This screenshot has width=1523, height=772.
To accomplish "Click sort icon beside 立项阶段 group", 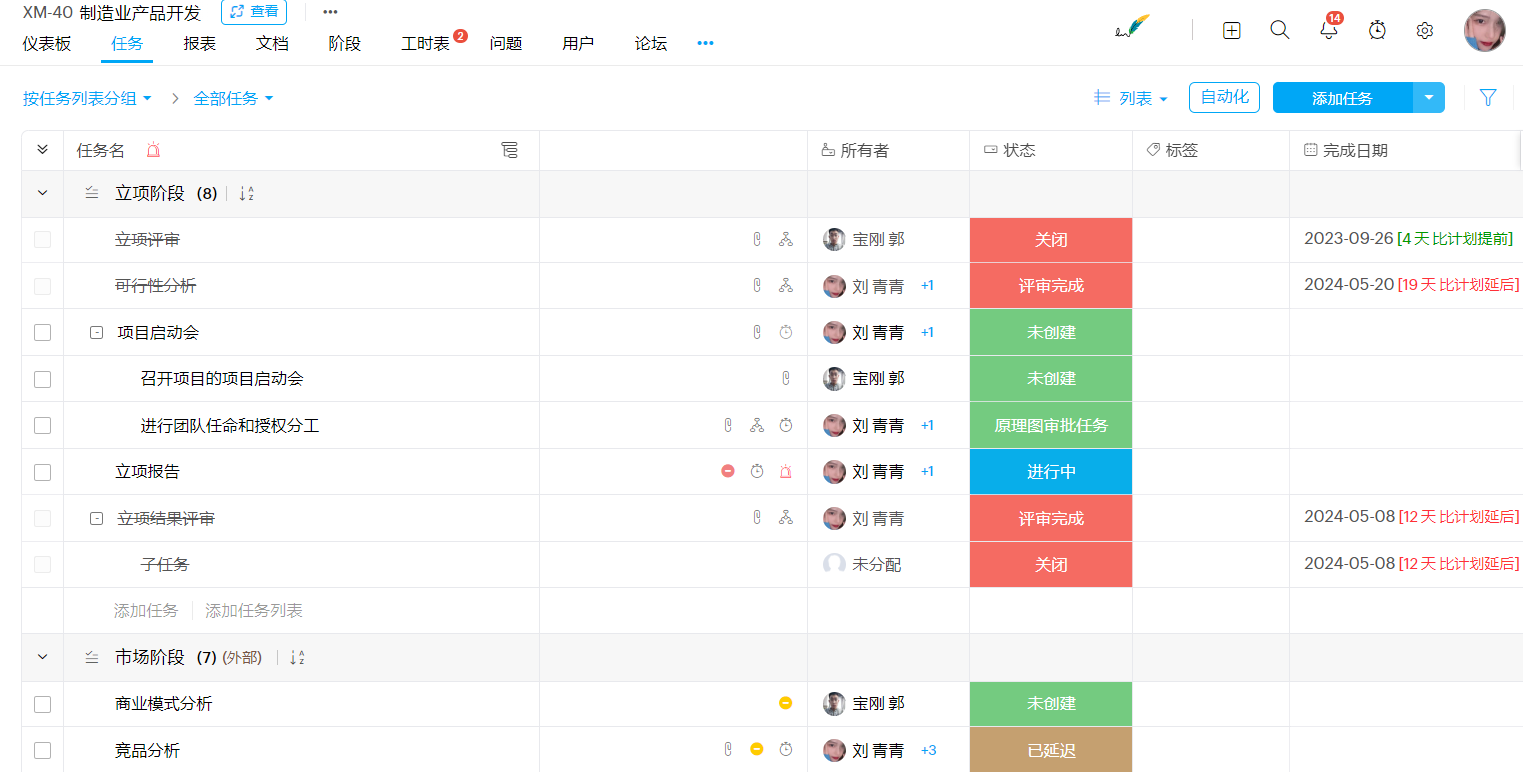I will point(247,194).
